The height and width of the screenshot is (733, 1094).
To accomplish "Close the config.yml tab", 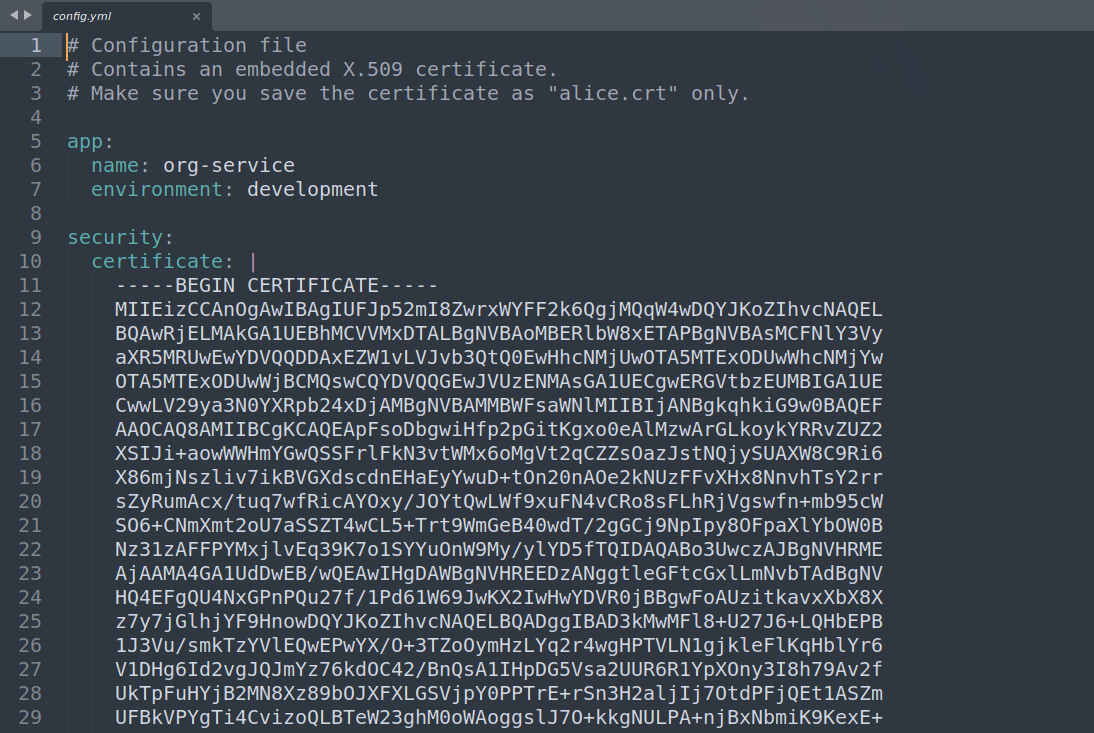I will (196, 16).
